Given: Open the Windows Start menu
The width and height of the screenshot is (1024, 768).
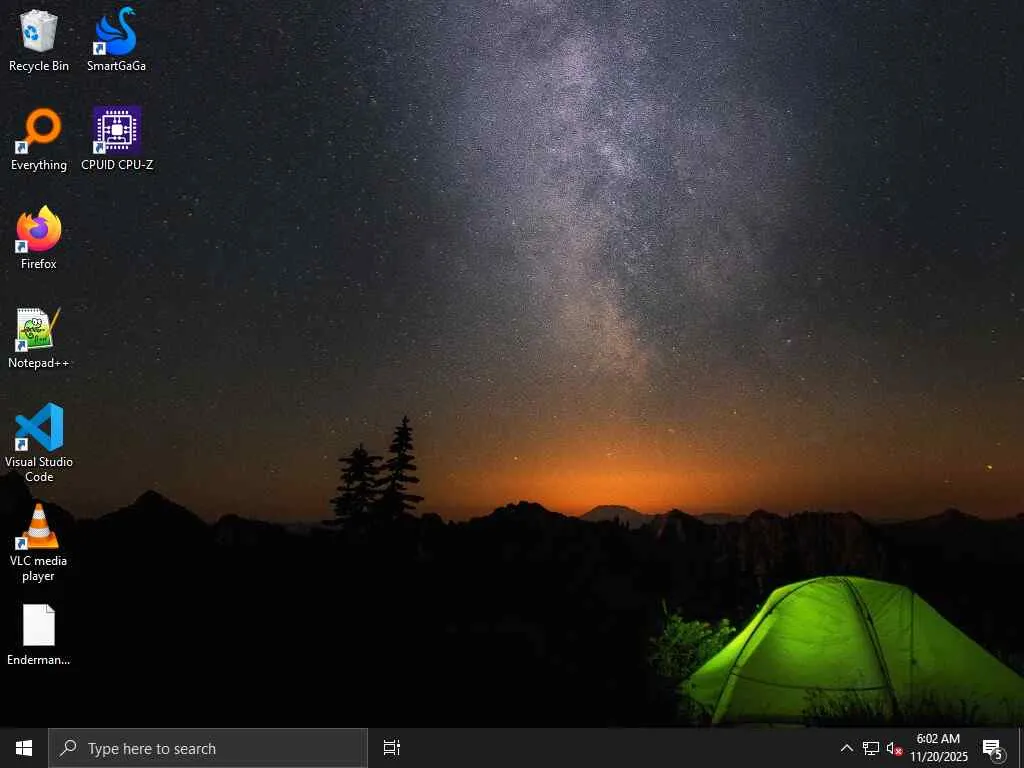Looking at the screenshot, I should coord(24,748).
